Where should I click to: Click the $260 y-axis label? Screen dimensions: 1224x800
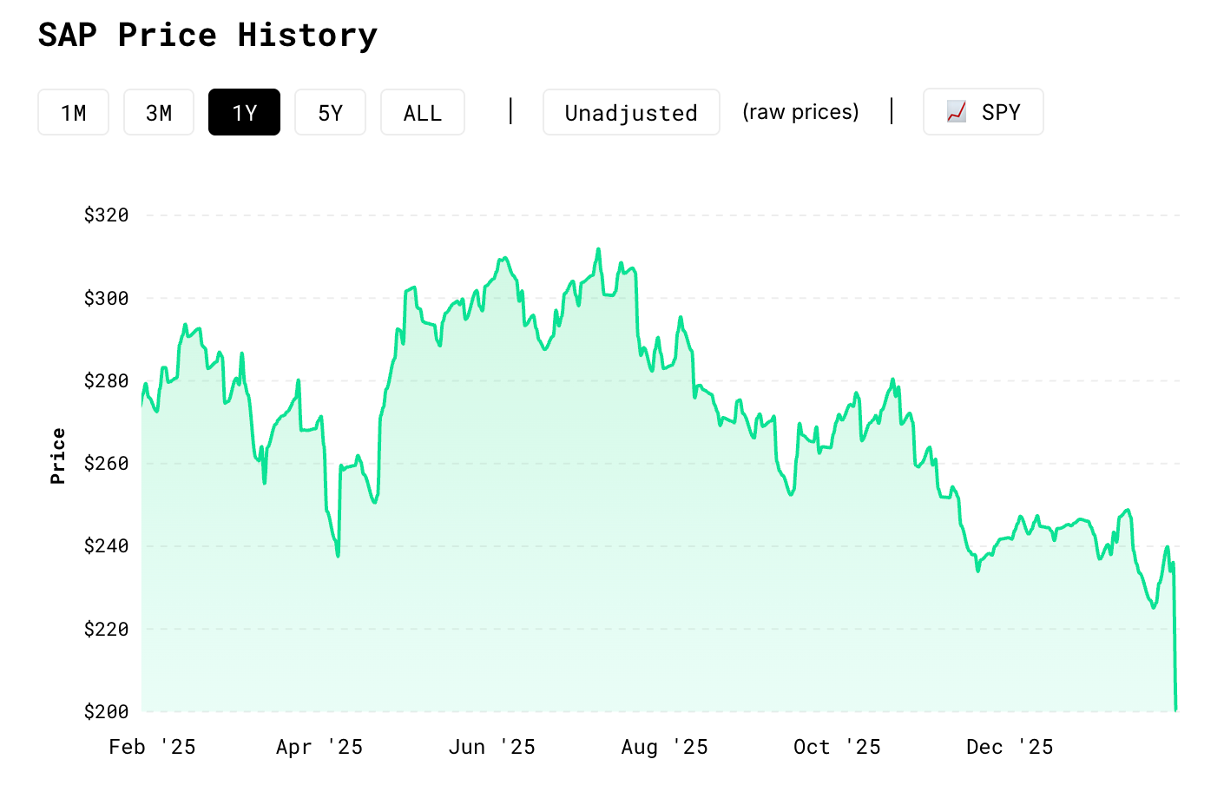click(107, 464)
